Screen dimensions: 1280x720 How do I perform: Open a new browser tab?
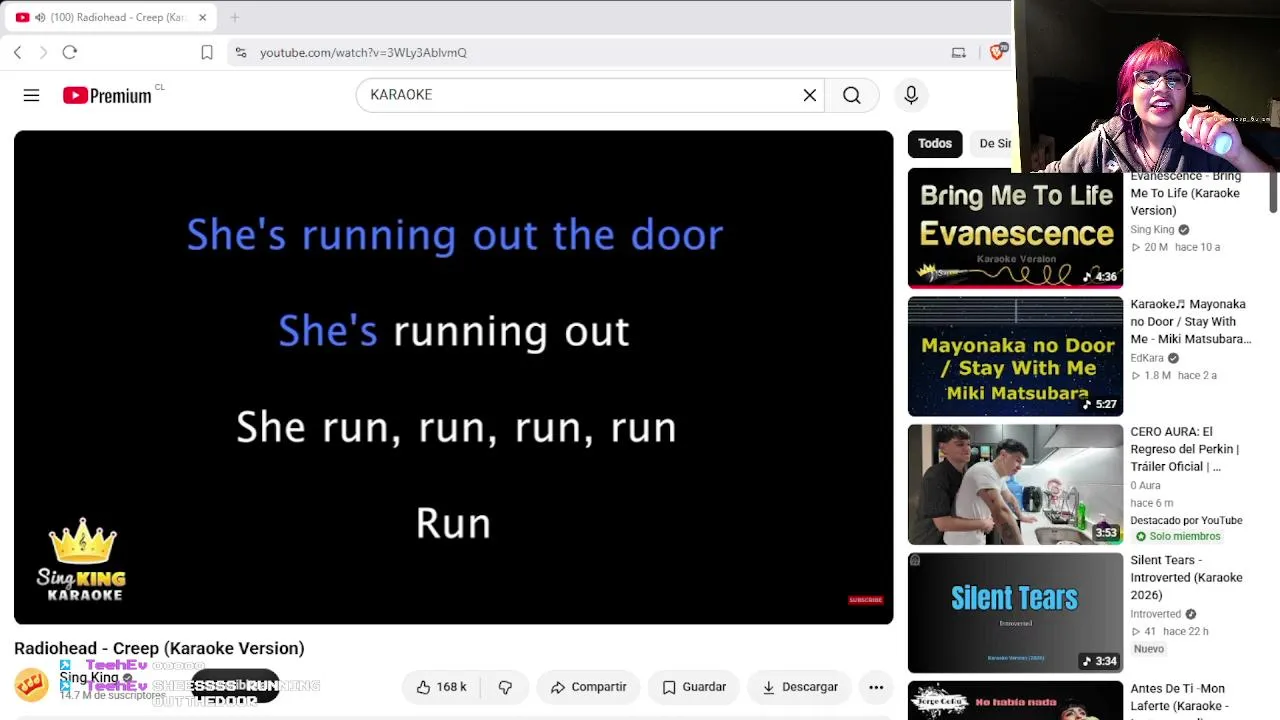coord(235,17)
